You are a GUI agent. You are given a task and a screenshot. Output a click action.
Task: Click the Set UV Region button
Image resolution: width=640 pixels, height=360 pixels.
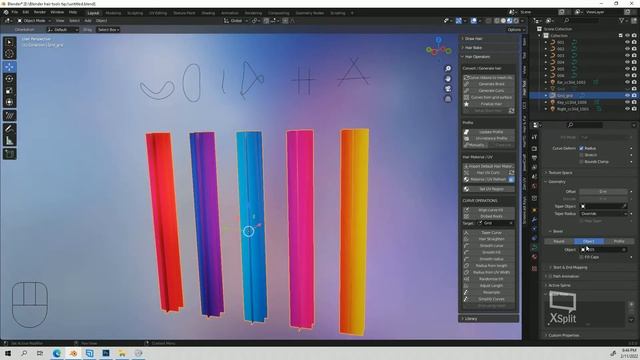point(489,189)
